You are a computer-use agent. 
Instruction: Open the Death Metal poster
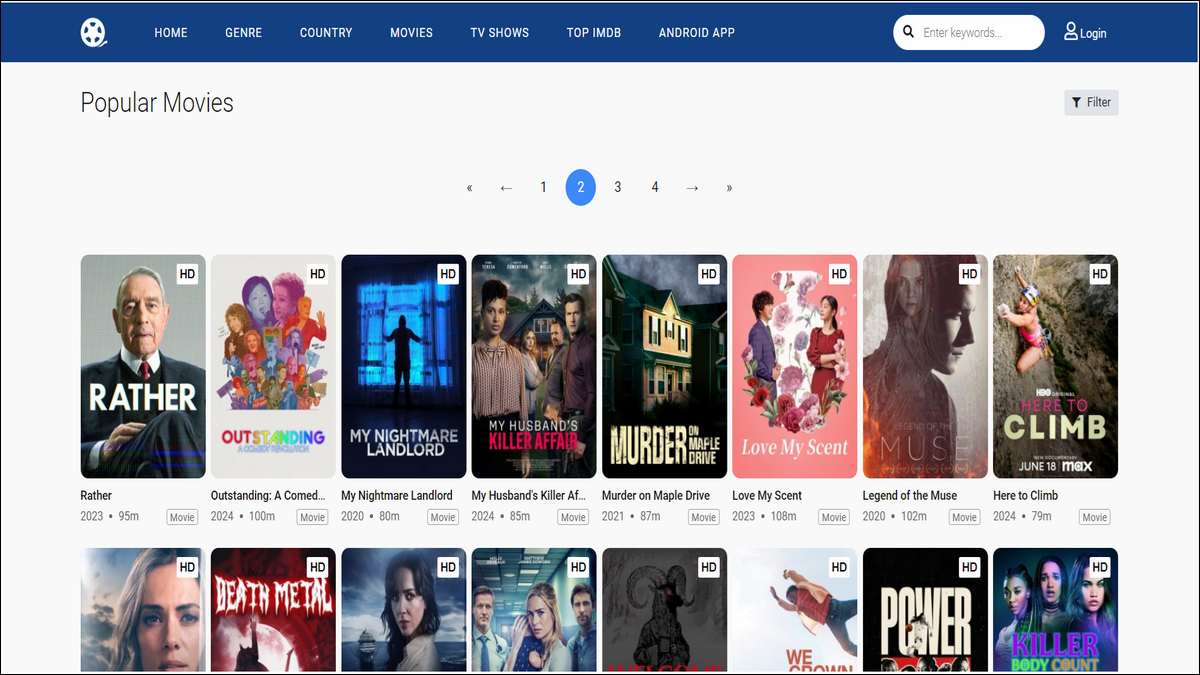(273, 610)
